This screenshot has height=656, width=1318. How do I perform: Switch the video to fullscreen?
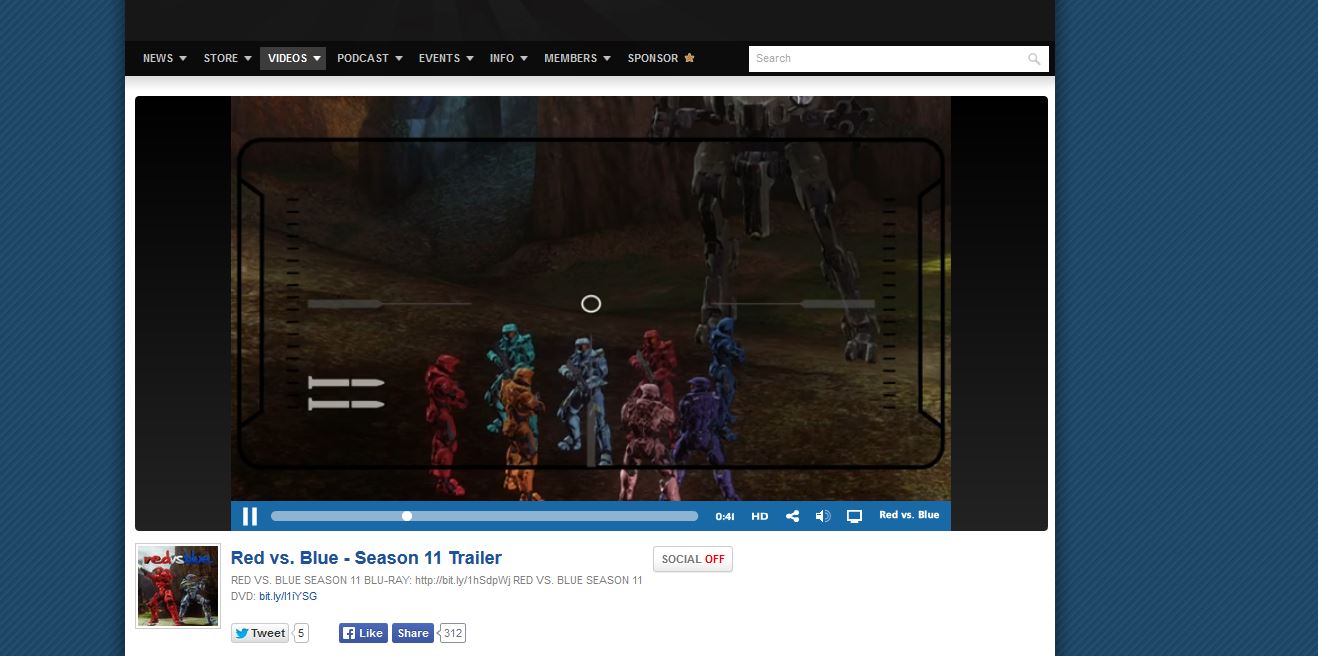click(x=854, y=516)
